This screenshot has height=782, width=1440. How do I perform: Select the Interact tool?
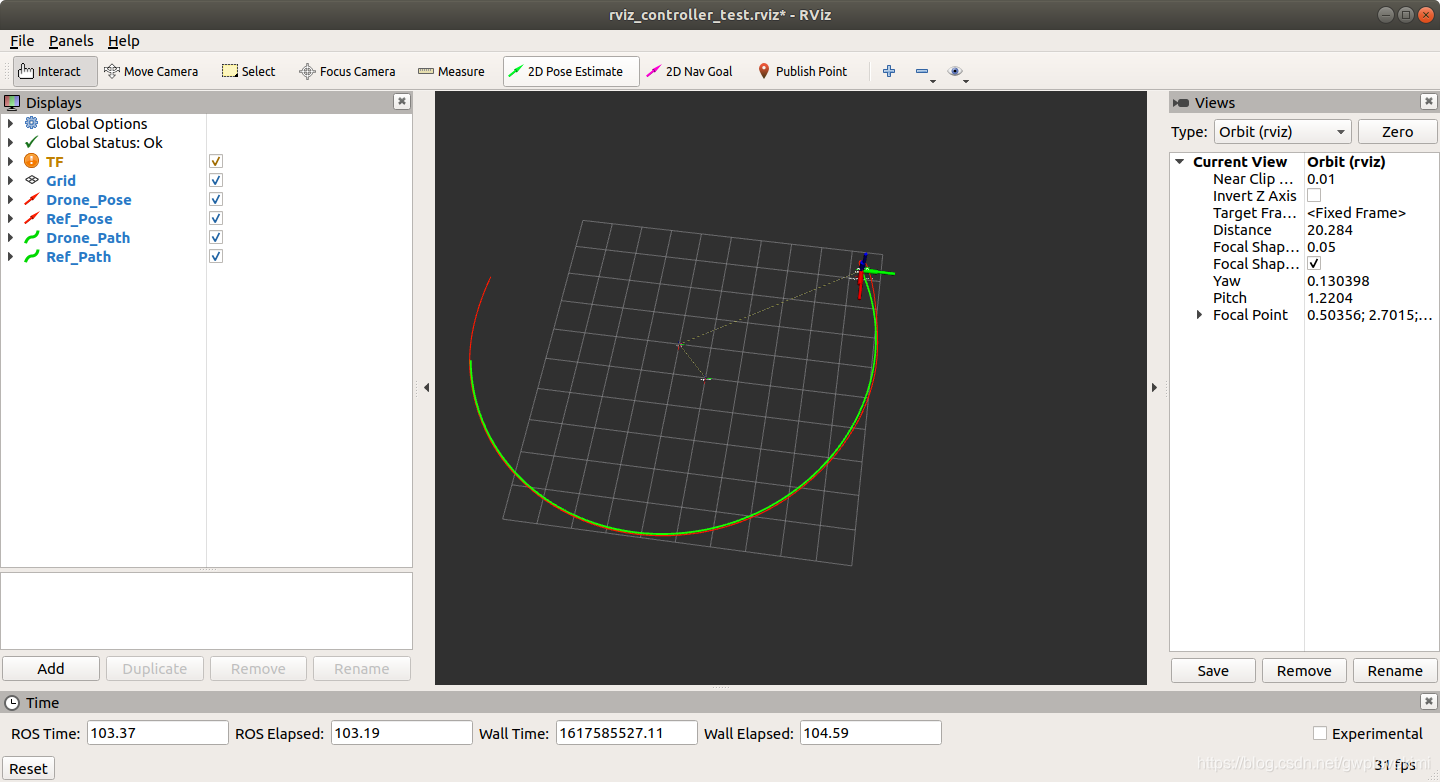click(55, 71)
